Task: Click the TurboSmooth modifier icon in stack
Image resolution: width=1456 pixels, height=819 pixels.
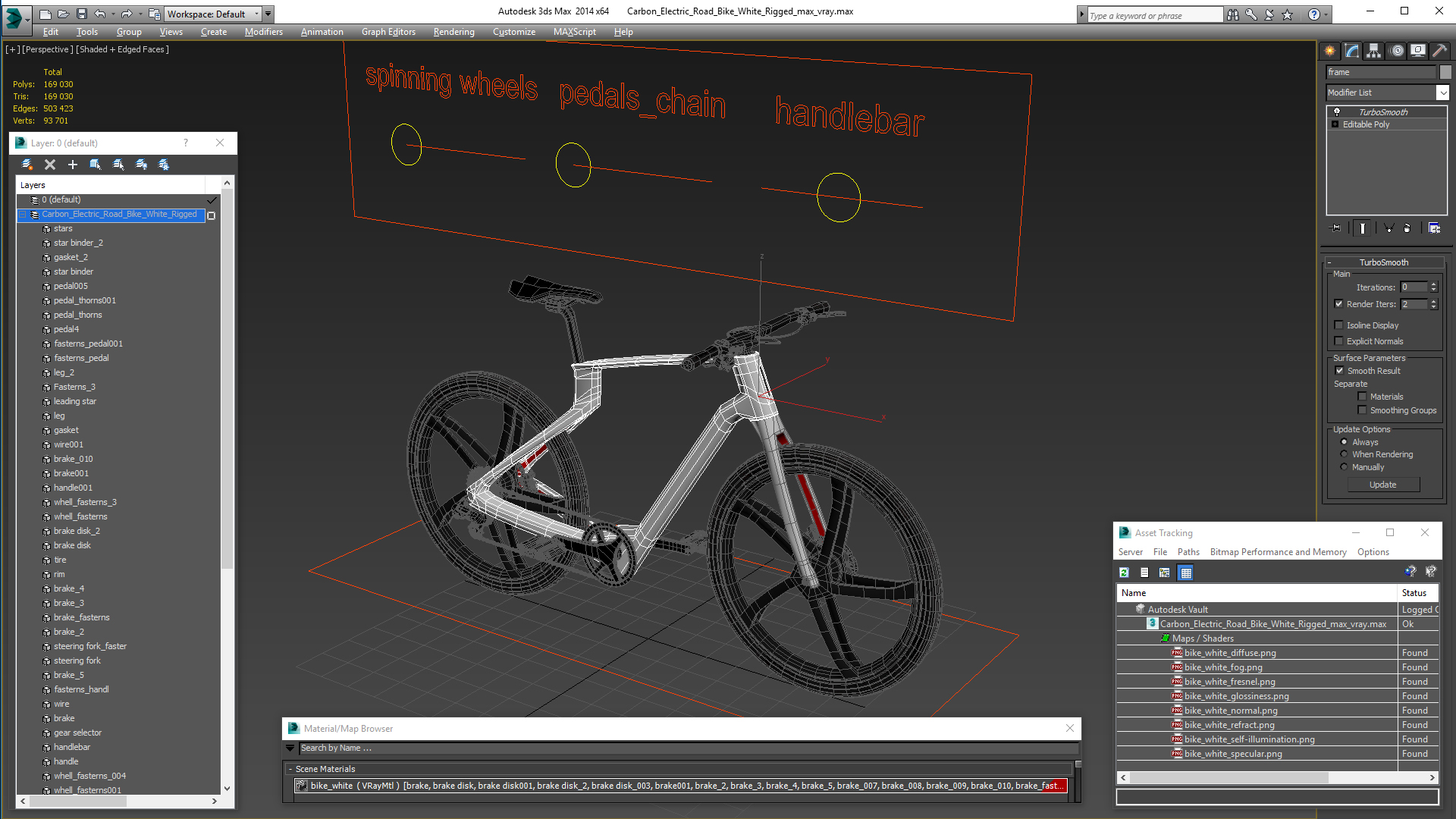Action: pyautogui.click(x=1338, y=111)
